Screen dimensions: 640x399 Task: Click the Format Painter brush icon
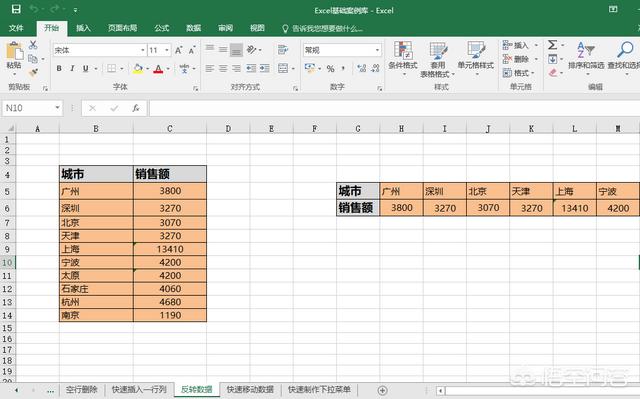33,73
